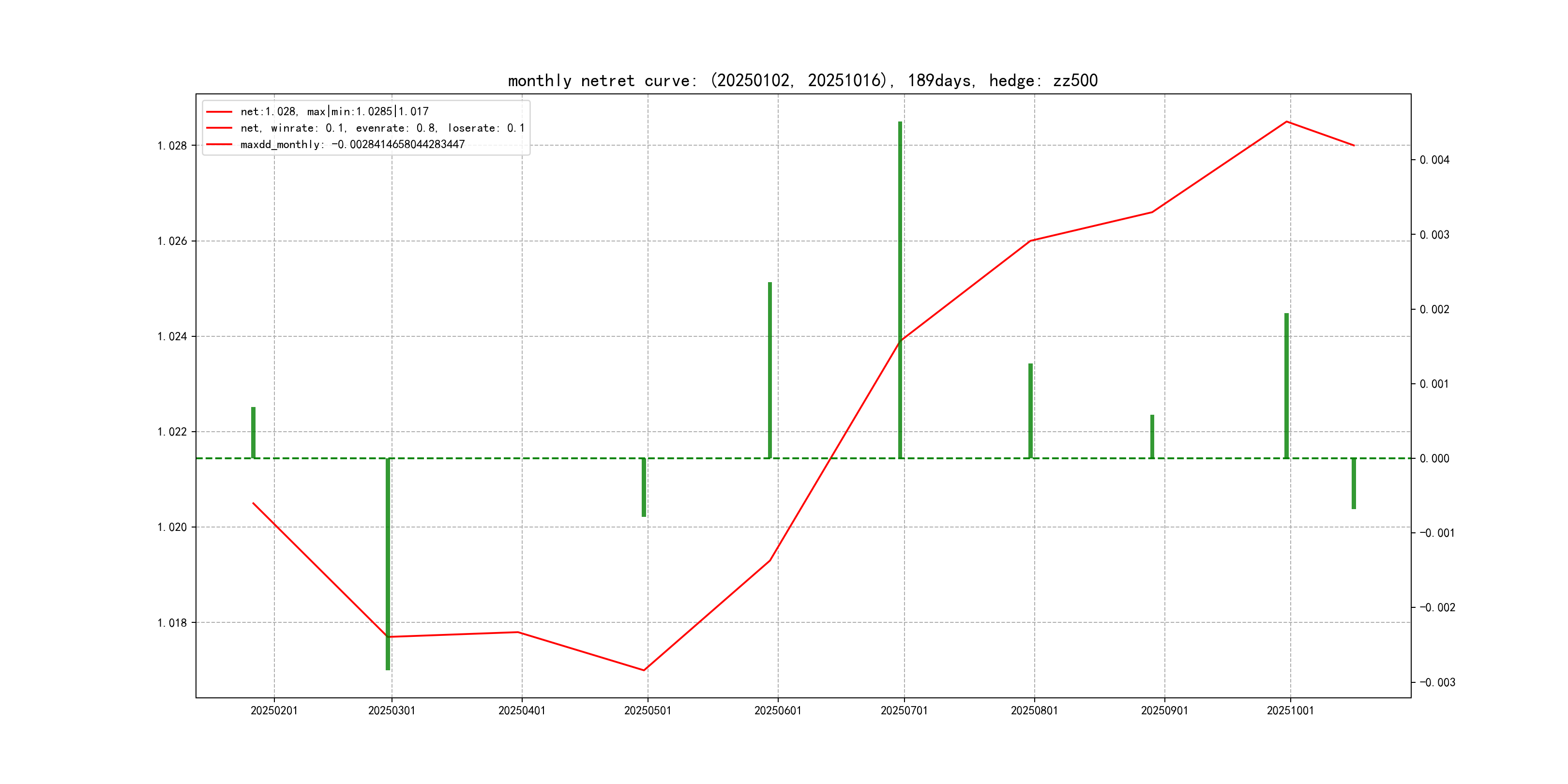Image resolution: width=1568 pixels, height=784 pixels.
Task: Click the 20251001 x-axis date label
Action: [x=1290, y=710]
